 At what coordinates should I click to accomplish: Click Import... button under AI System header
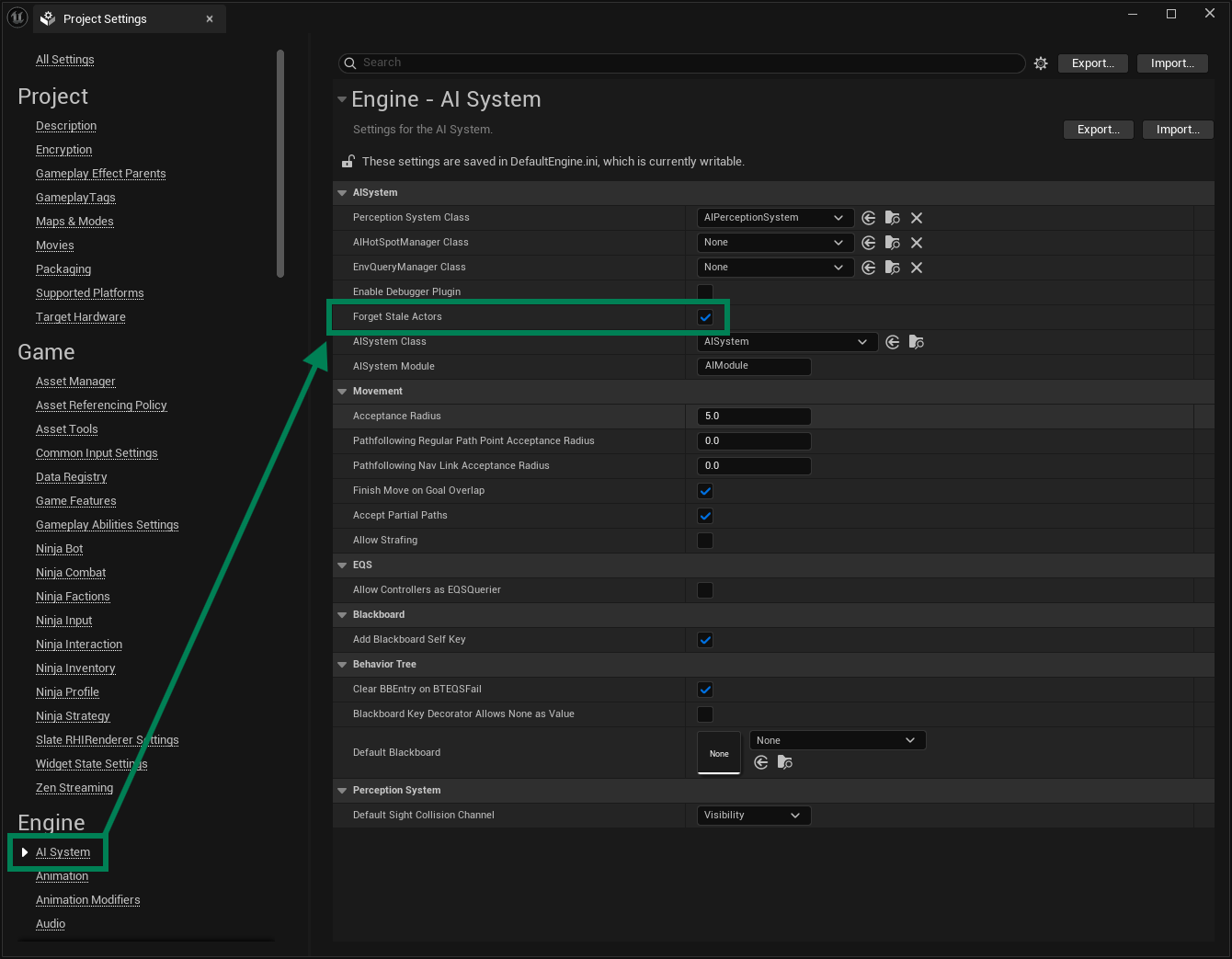(x=1178, y=130)
